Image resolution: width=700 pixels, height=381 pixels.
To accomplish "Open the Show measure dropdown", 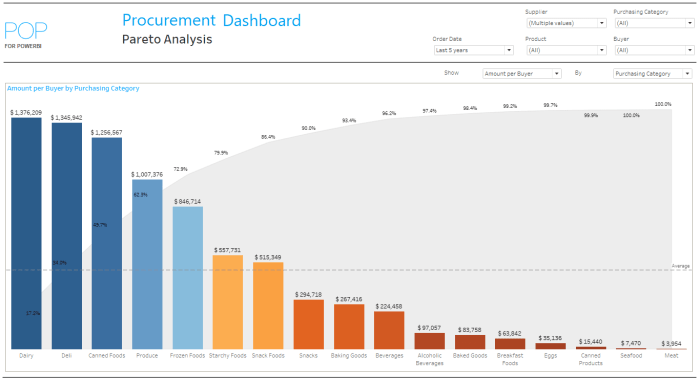I will click(x=521, y=73).
